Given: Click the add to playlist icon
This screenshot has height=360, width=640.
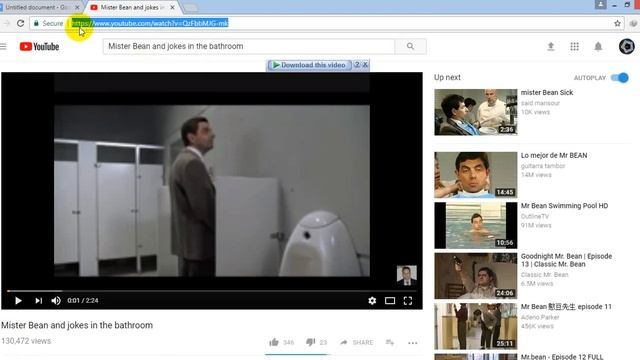Looking at the screenshot, I should (390, 342).
